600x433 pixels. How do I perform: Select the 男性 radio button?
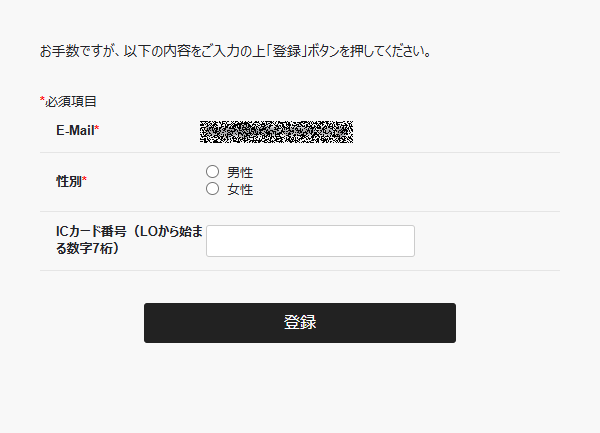(x=212, y=172)
